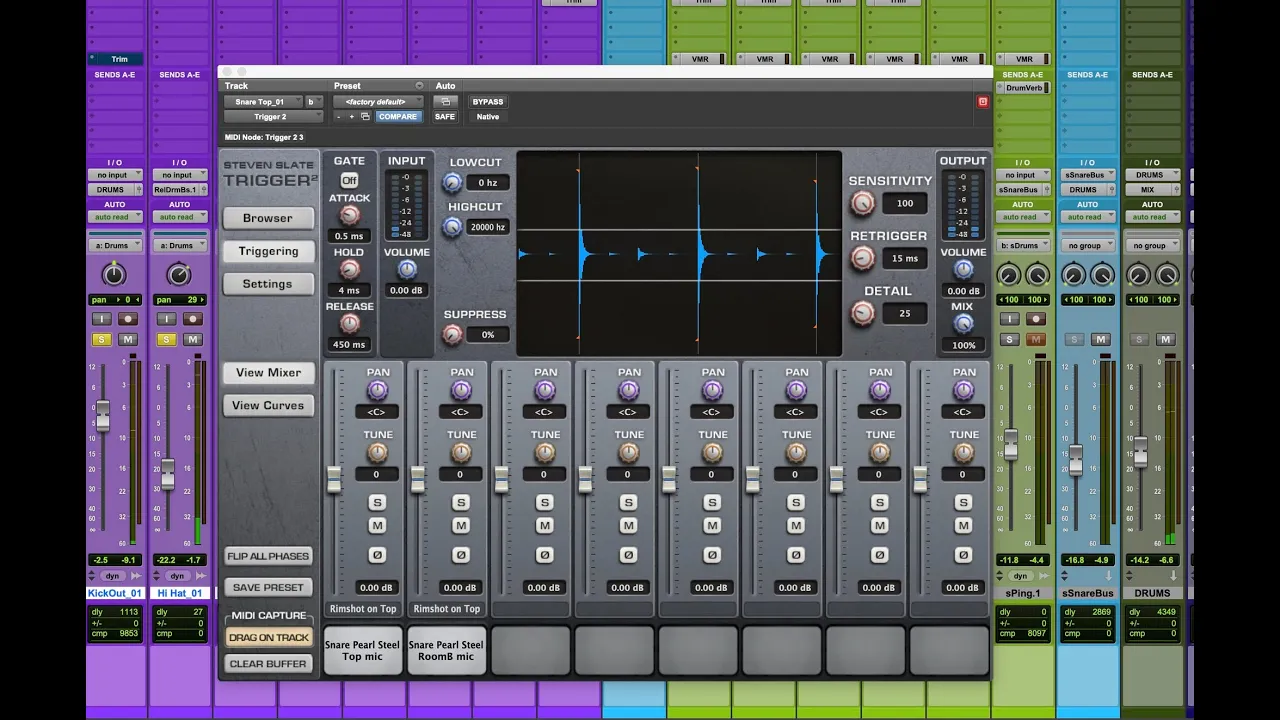This screenshot has height=720, width=1280.
Task: Open the Browser tab in Trigger
Action: click(x=268, y=218)
